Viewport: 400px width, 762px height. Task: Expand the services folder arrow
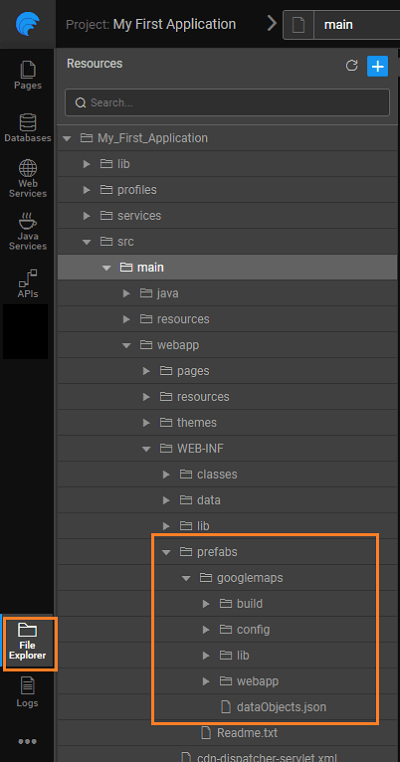click(87, 215)
